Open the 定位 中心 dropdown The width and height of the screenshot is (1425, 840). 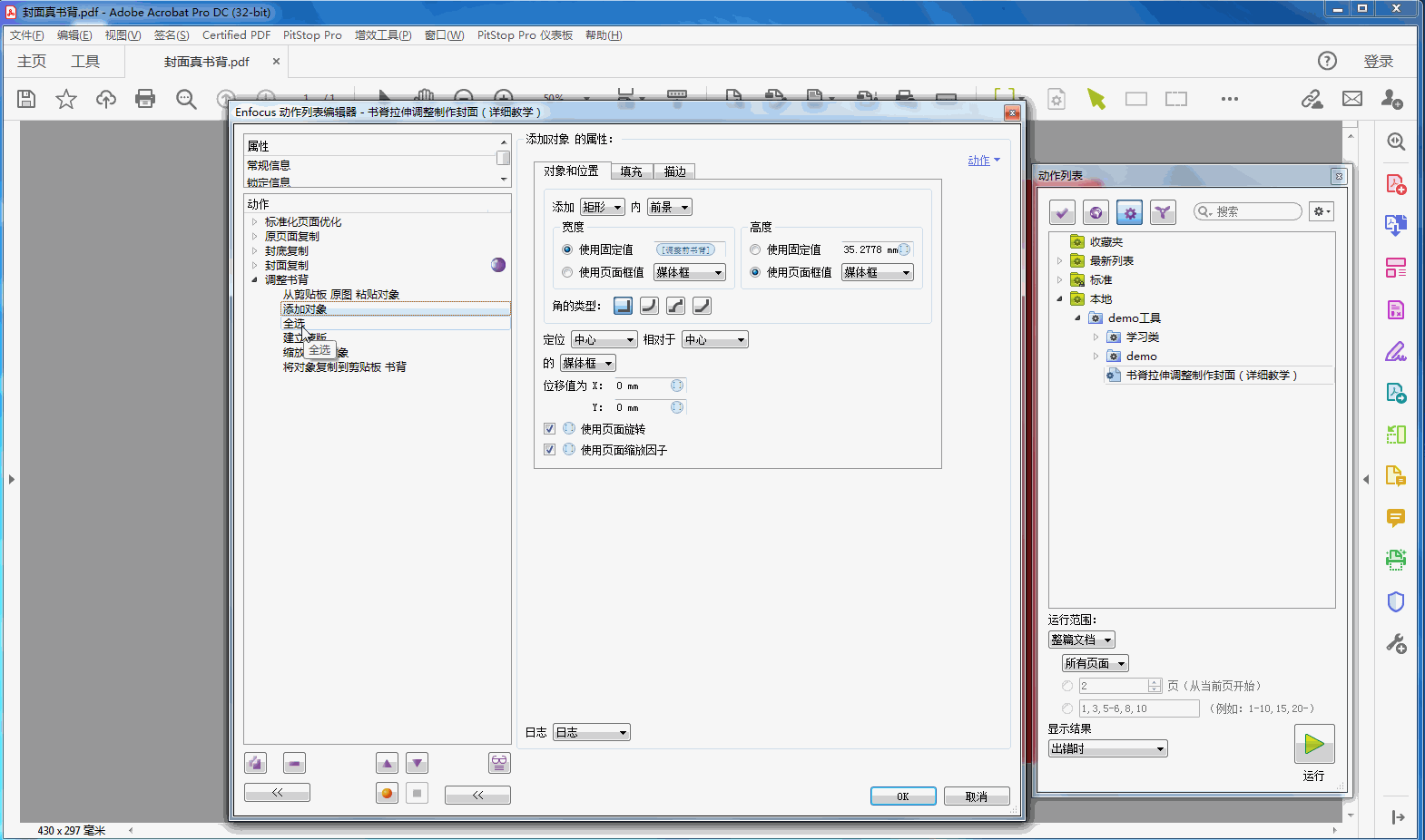tap(604, 339)
